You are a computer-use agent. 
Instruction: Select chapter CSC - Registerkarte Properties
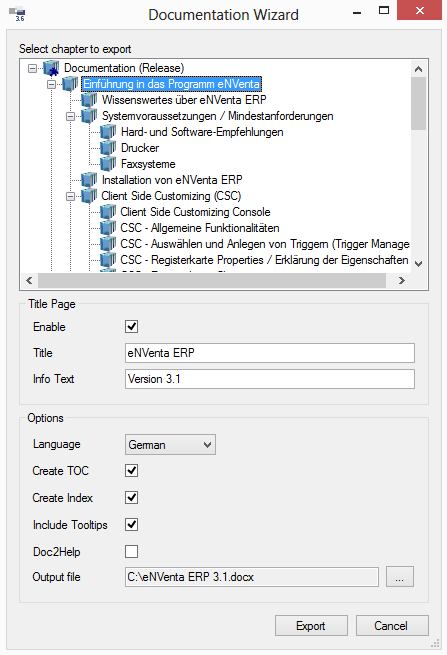264,260
